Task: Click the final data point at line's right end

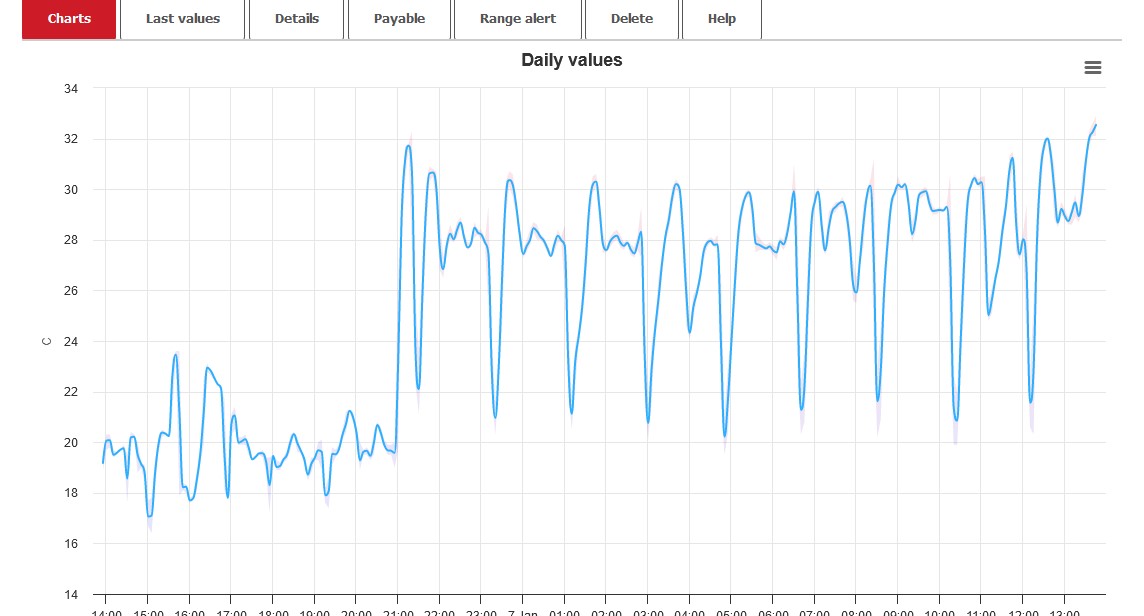Action: pyautogui.click(x=1096, y=125)
